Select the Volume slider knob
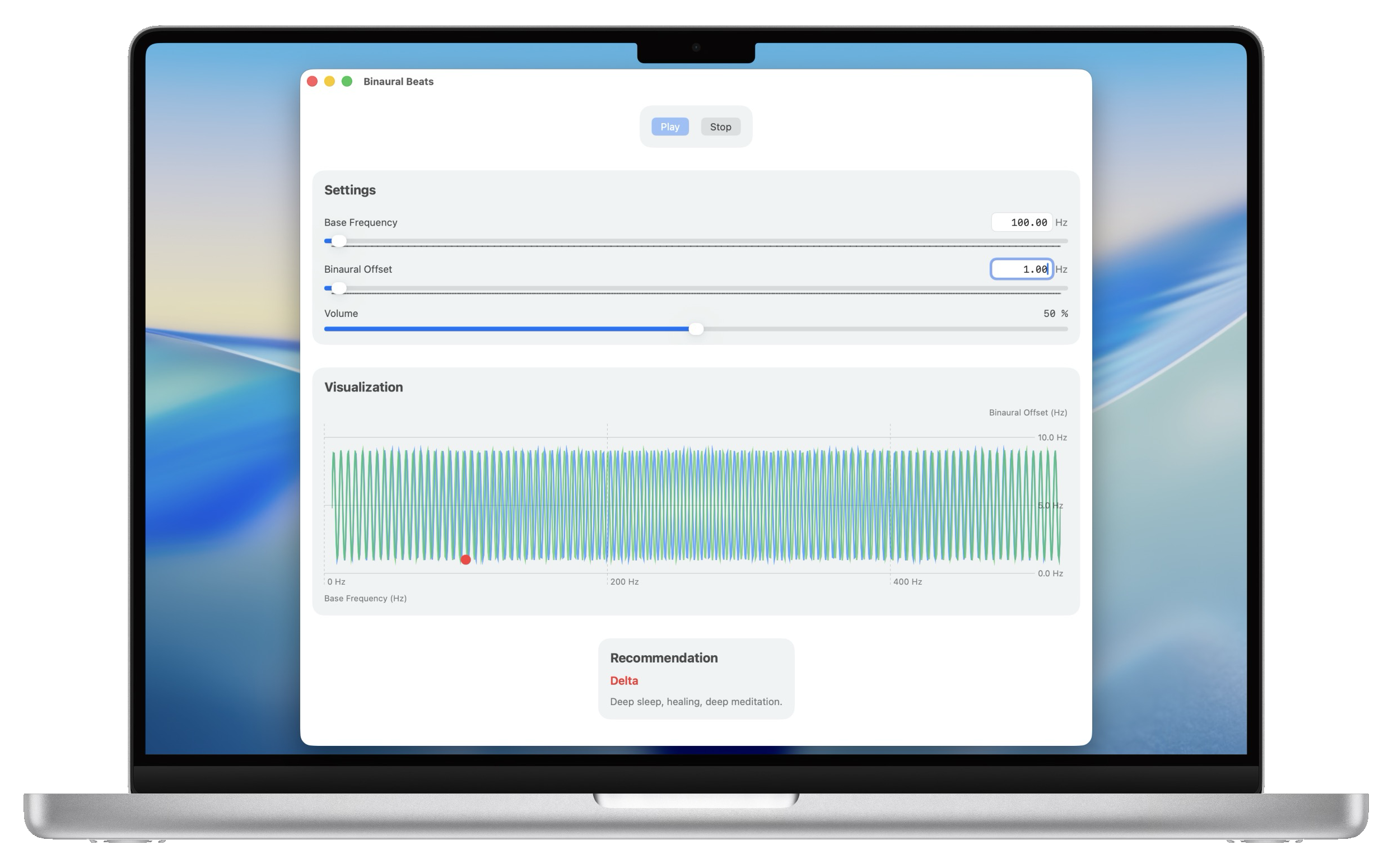This screenshot has width=1393, height=868. (697, 329)
